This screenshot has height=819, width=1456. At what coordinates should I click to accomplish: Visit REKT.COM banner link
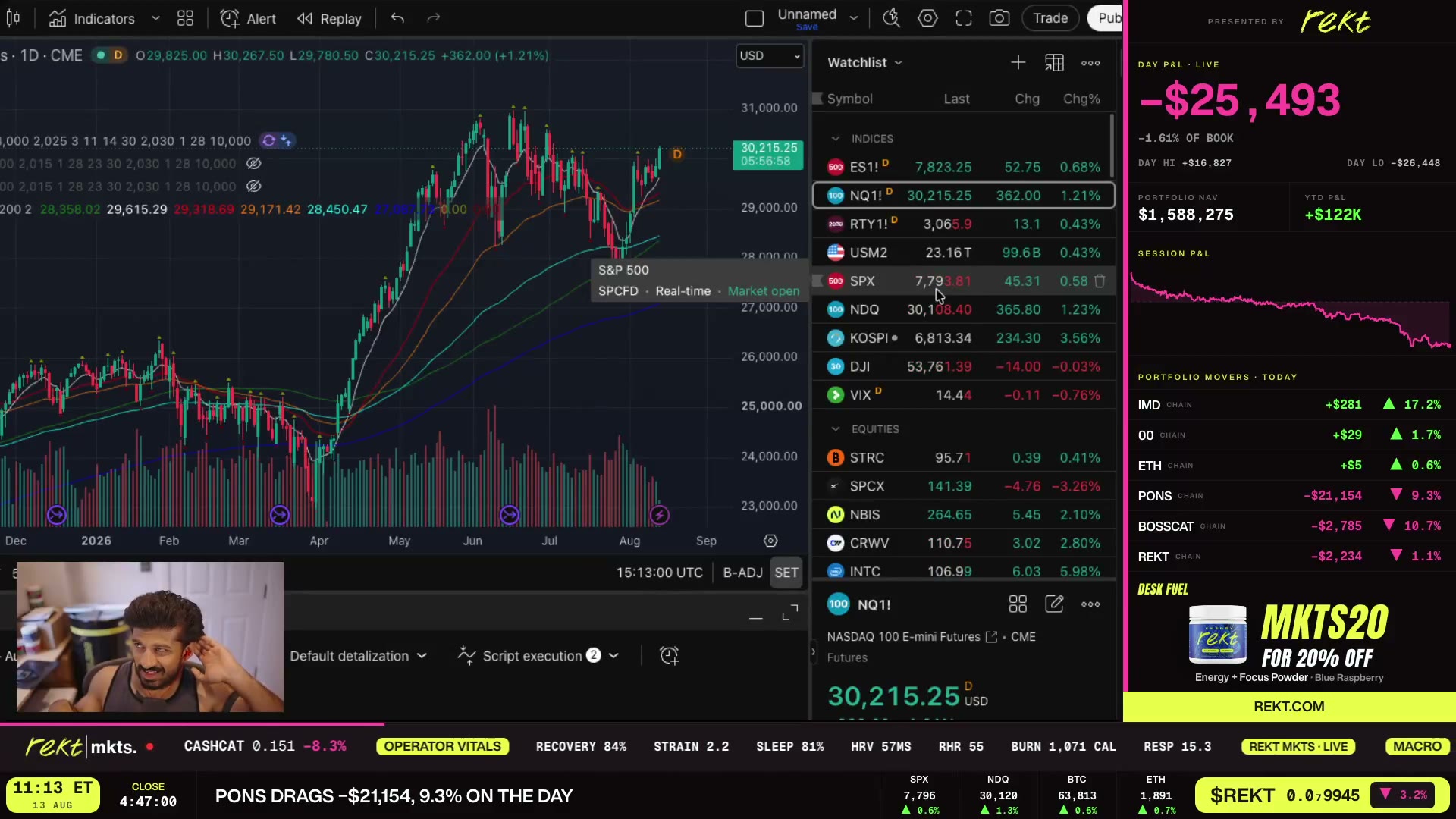coord(1288,707)
